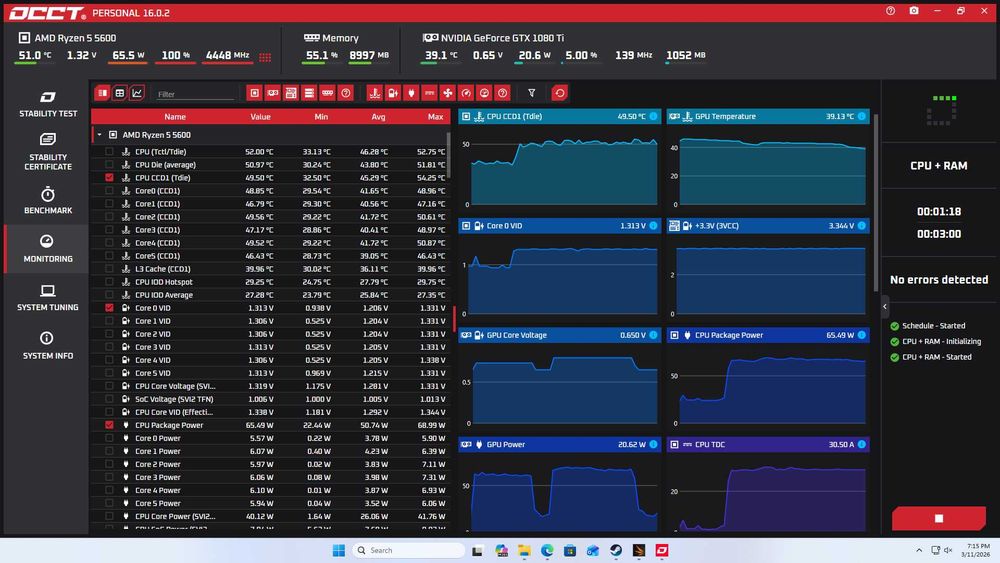
Task: Sort by the Name column header
Action: (175, 117)
